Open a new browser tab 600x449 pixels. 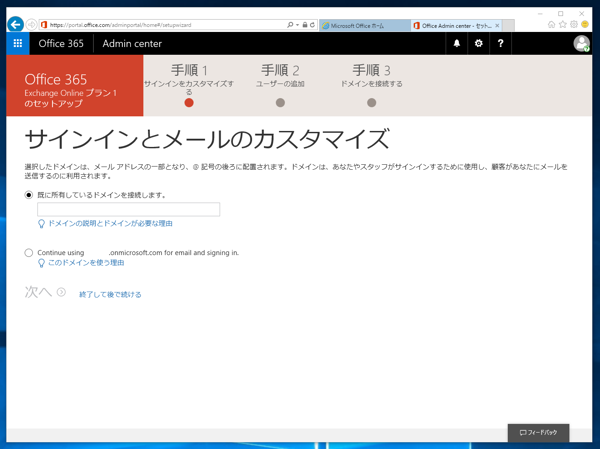pyautogui.click(x=508, y=26)
